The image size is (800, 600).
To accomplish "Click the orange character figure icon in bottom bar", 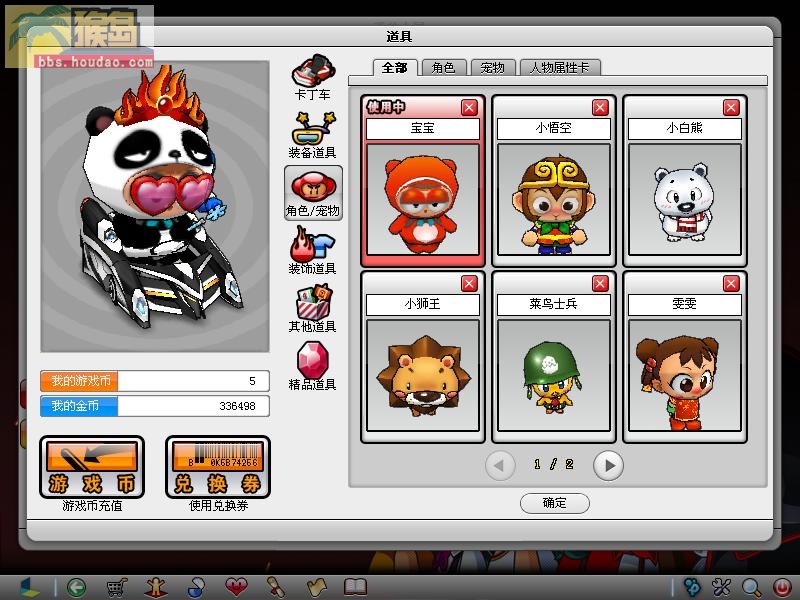I will [x=156, y=587].
